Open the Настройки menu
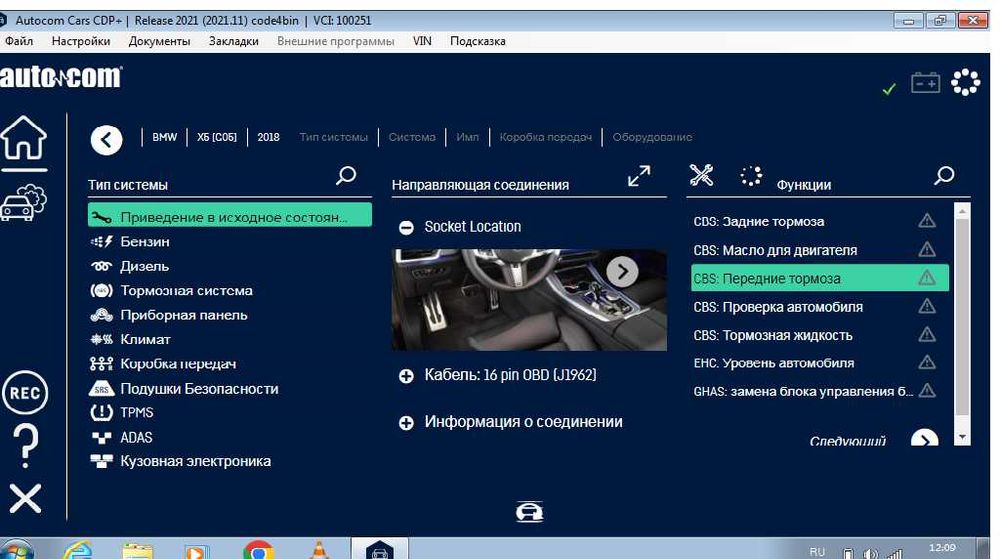 (81, 41)
